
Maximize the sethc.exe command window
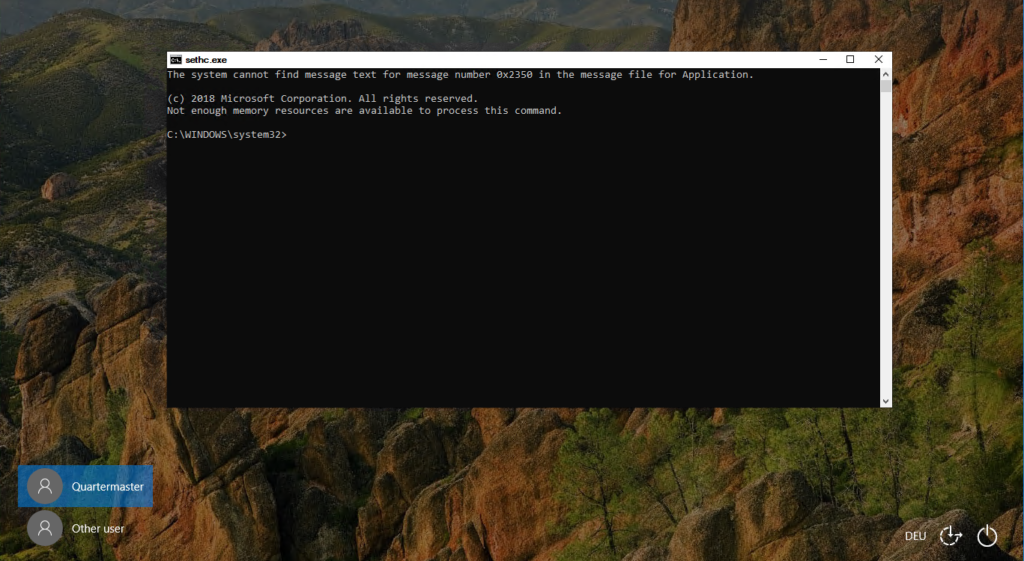[x=850, y=59]
